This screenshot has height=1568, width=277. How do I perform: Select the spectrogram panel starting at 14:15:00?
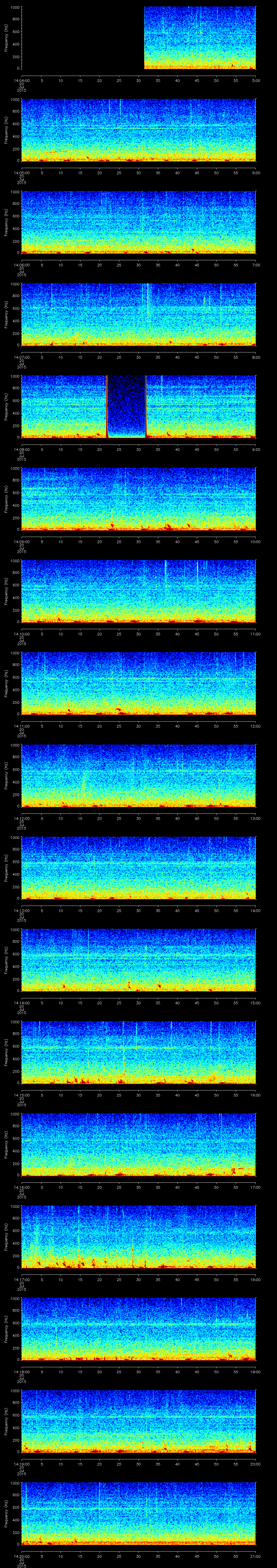[139, 1052]
